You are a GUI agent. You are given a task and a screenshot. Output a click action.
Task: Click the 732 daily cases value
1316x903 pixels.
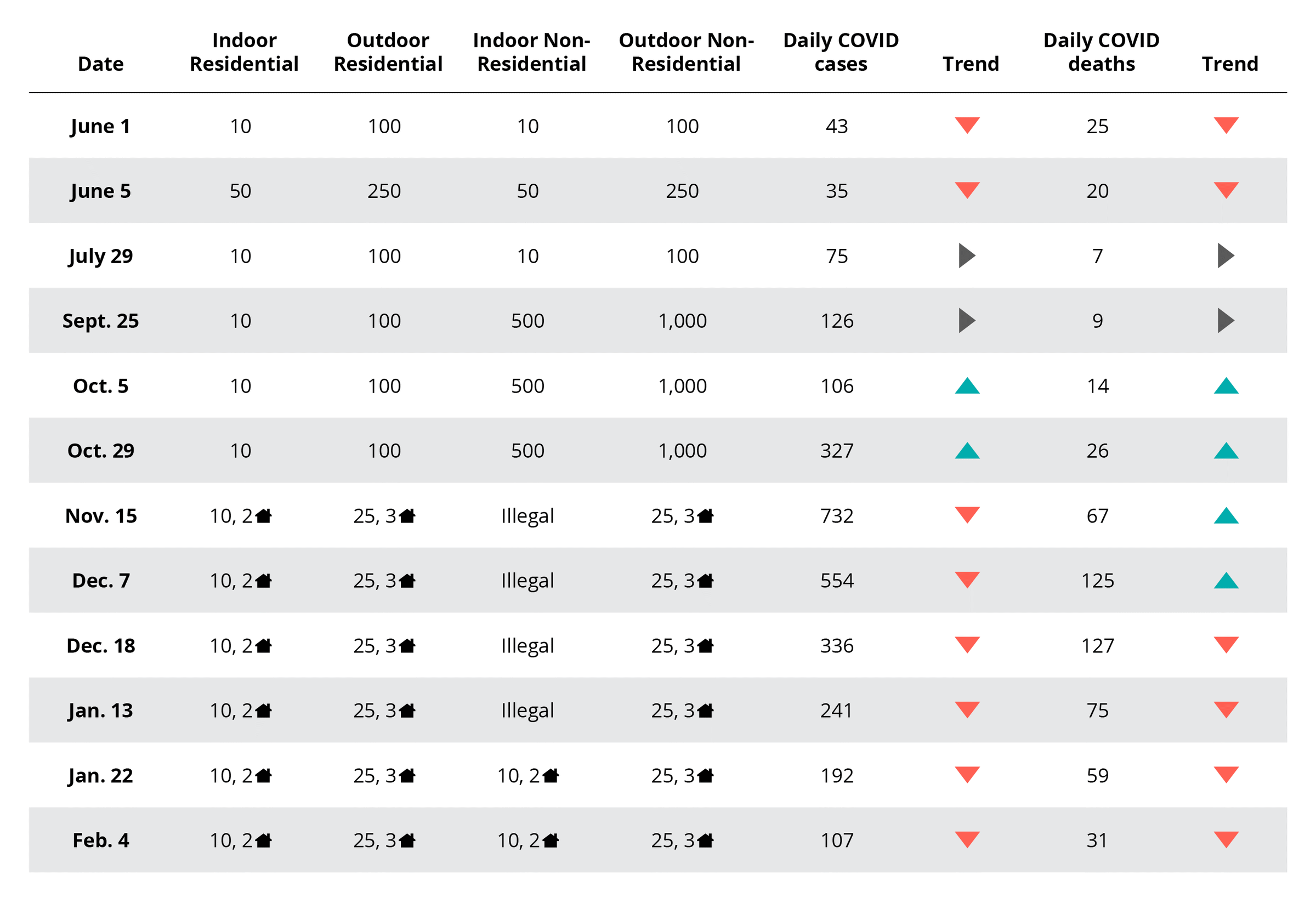[x=837, y=516]
